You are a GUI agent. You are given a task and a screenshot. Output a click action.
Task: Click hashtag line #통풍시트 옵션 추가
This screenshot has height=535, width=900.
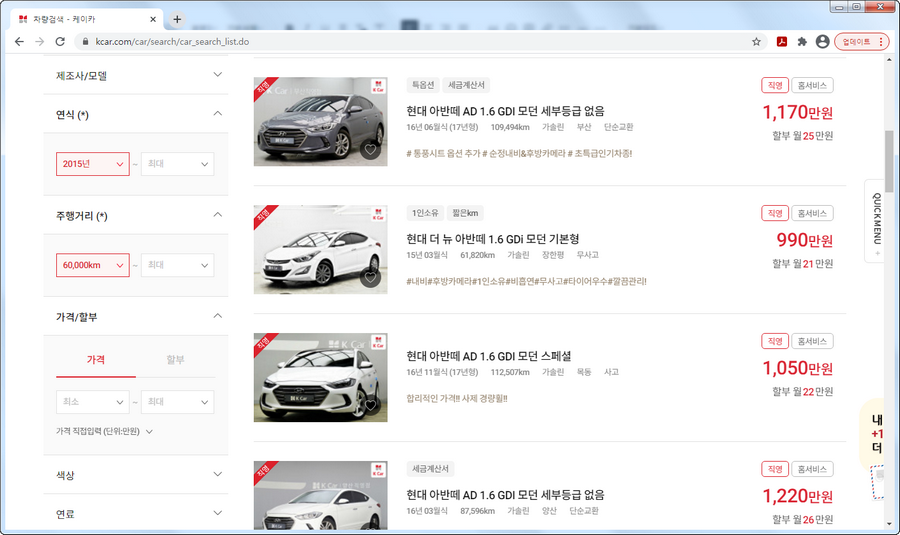tap(519, 153)
